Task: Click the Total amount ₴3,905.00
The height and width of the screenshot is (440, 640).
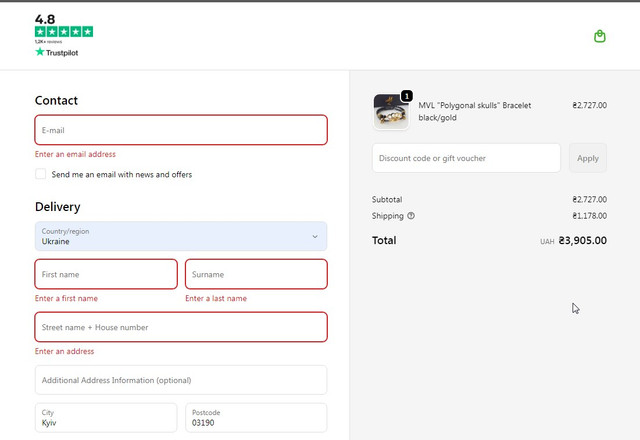Action: click(582, 240)
